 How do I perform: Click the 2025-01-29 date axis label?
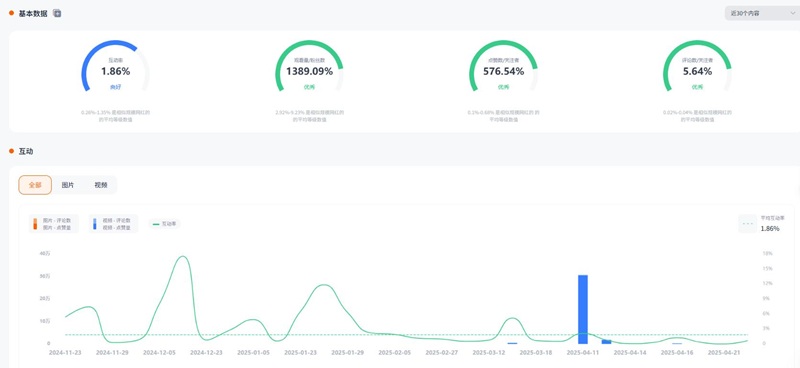click(x=347, y=353)
